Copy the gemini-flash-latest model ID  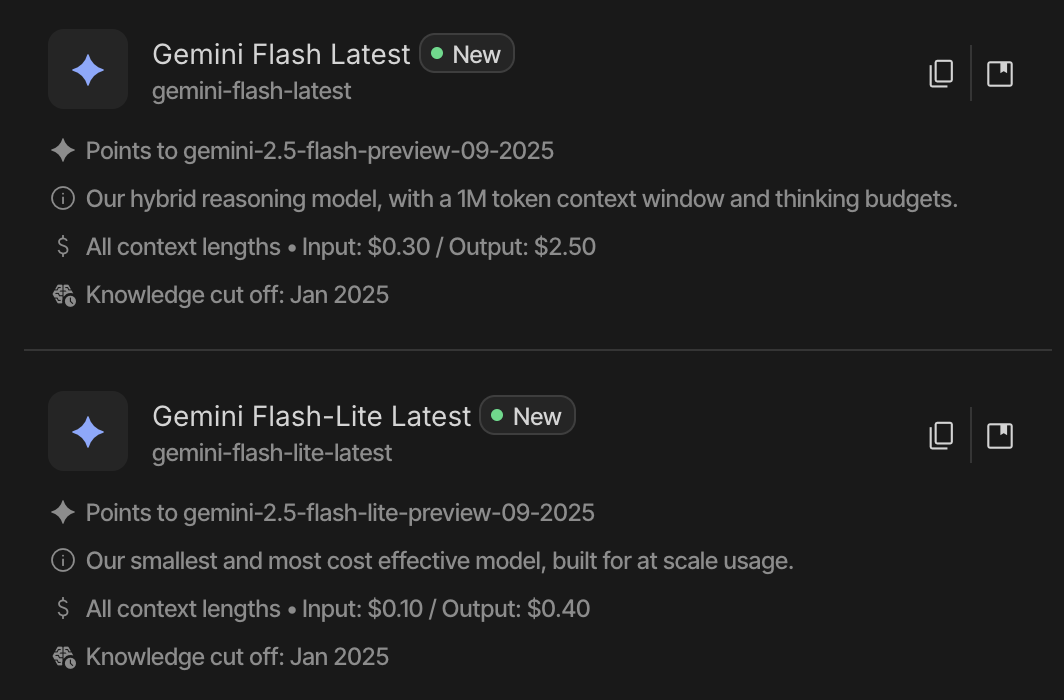pyautogui.click(x=941, y=74)
